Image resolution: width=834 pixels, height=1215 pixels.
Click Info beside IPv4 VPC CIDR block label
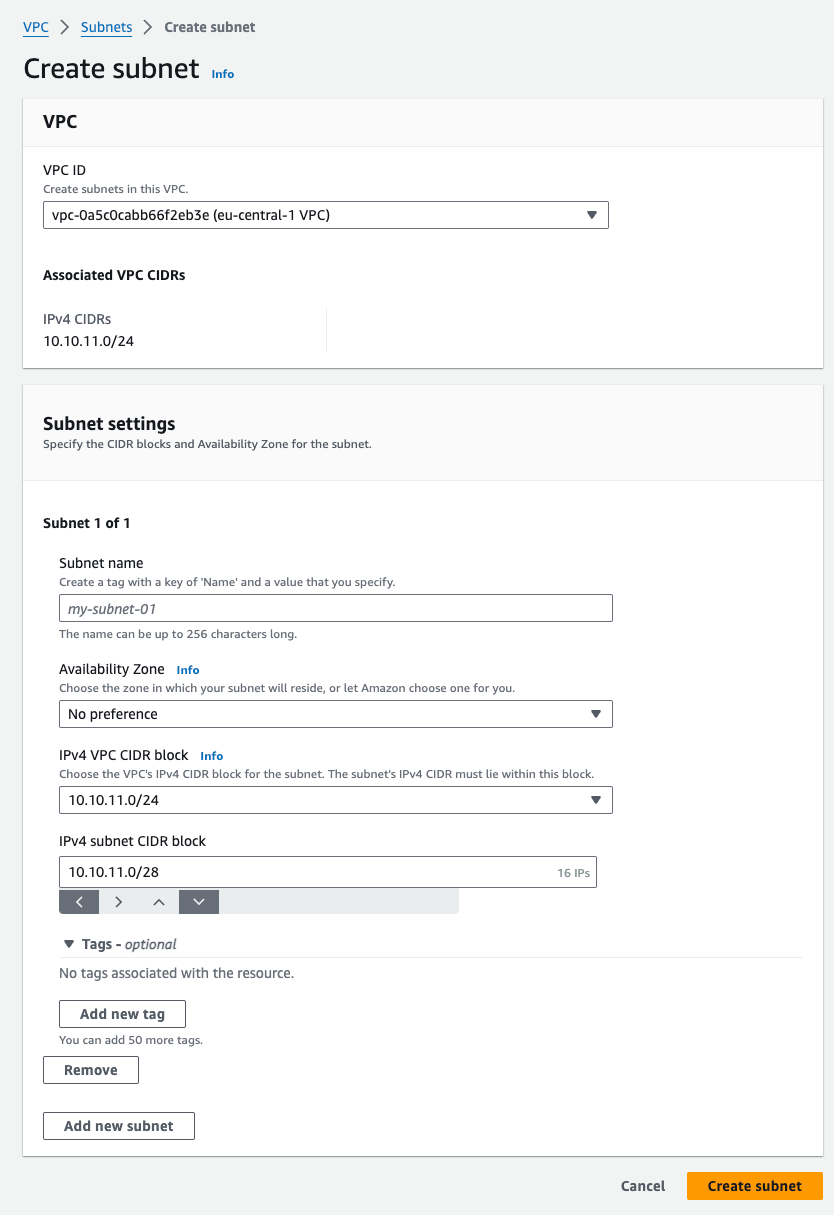211,756
